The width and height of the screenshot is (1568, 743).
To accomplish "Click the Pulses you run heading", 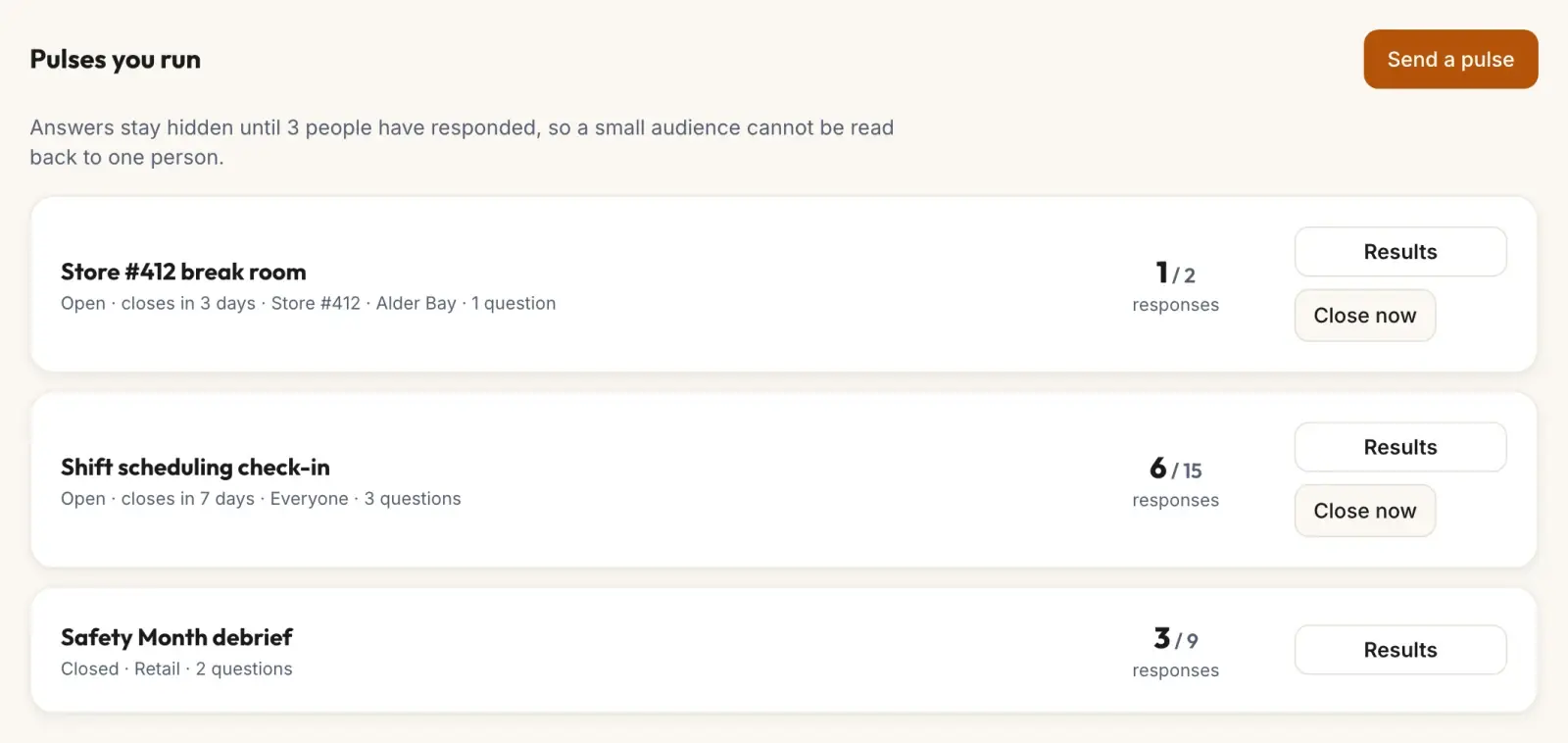I will tap(115, 60).
